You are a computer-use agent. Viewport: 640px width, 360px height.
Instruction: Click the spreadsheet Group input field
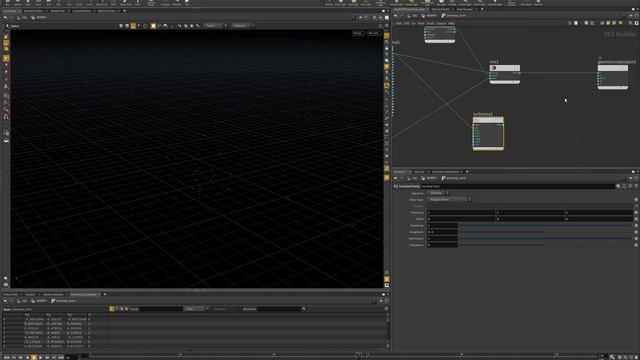coord(160,309)
